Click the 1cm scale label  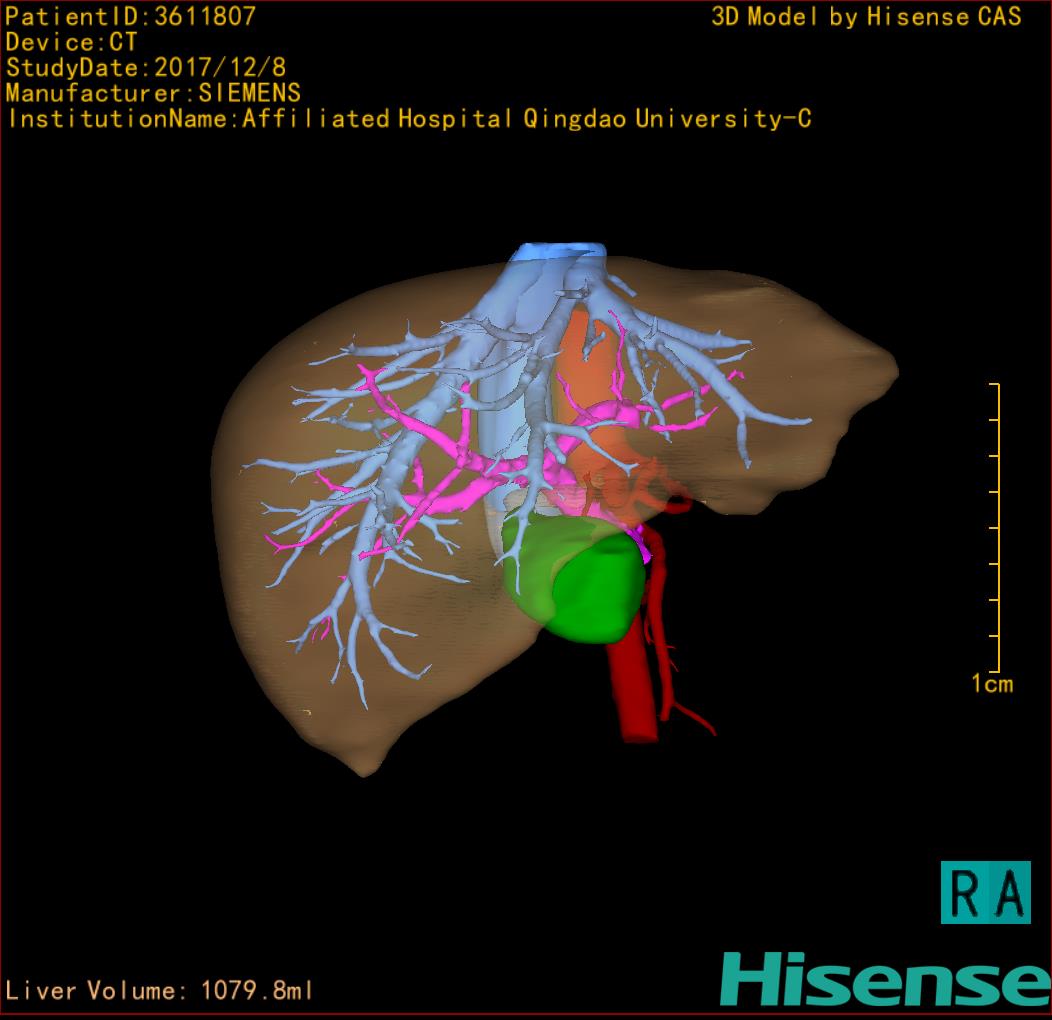(x=992, y=684)
